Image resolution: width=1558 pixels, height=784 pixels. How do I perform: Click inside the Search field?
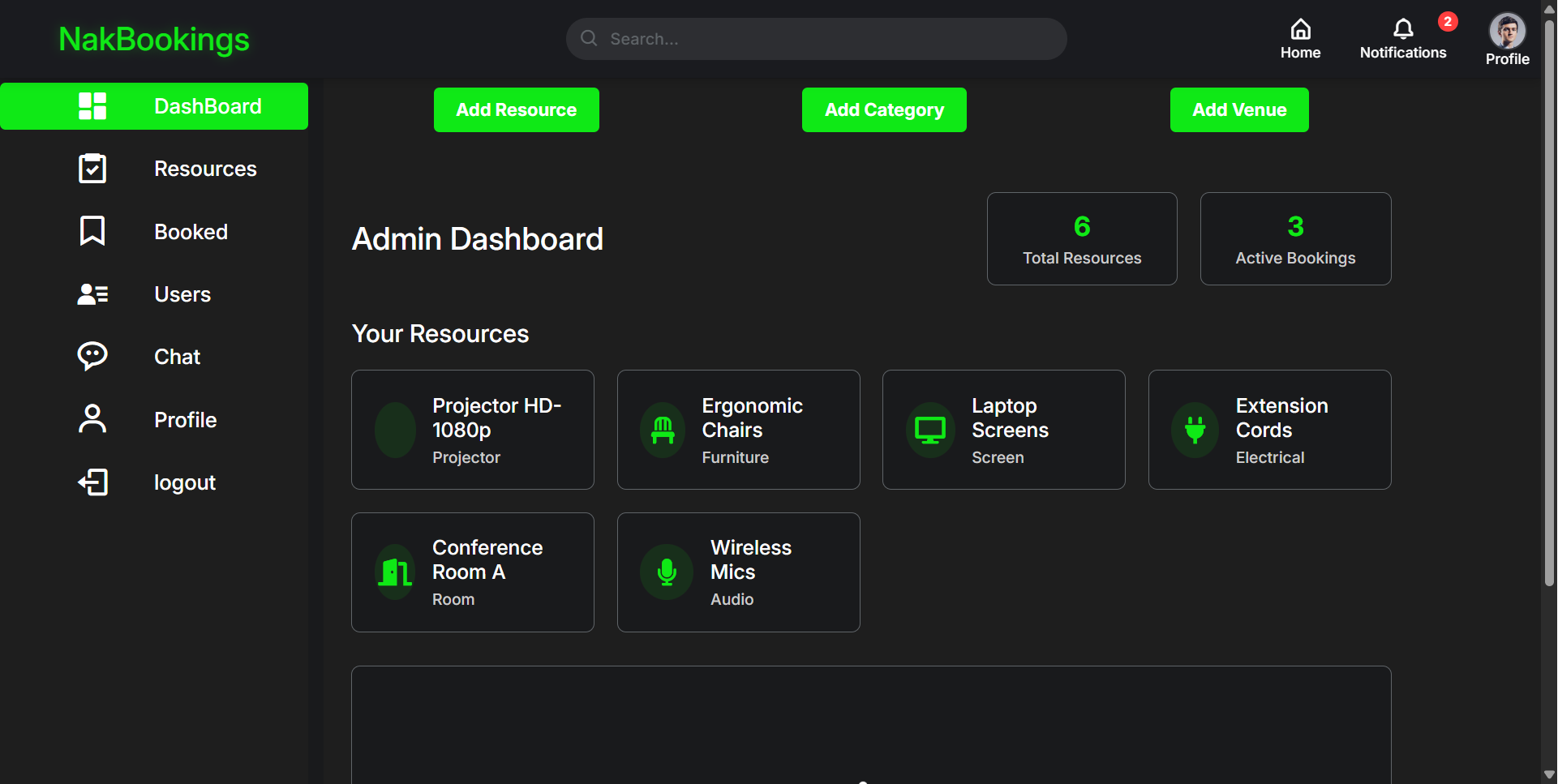815,38
